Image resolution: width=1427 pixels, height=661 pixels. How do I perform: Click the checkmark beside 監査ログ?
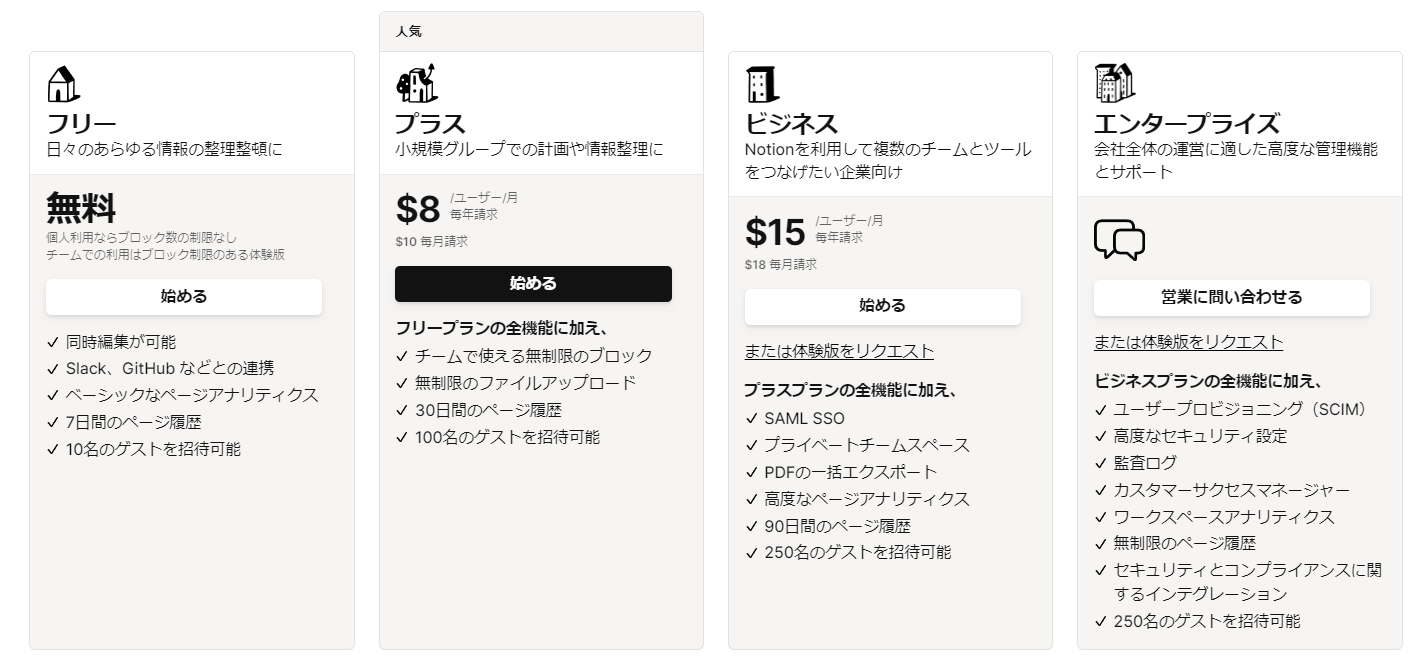pos(1101,463)
